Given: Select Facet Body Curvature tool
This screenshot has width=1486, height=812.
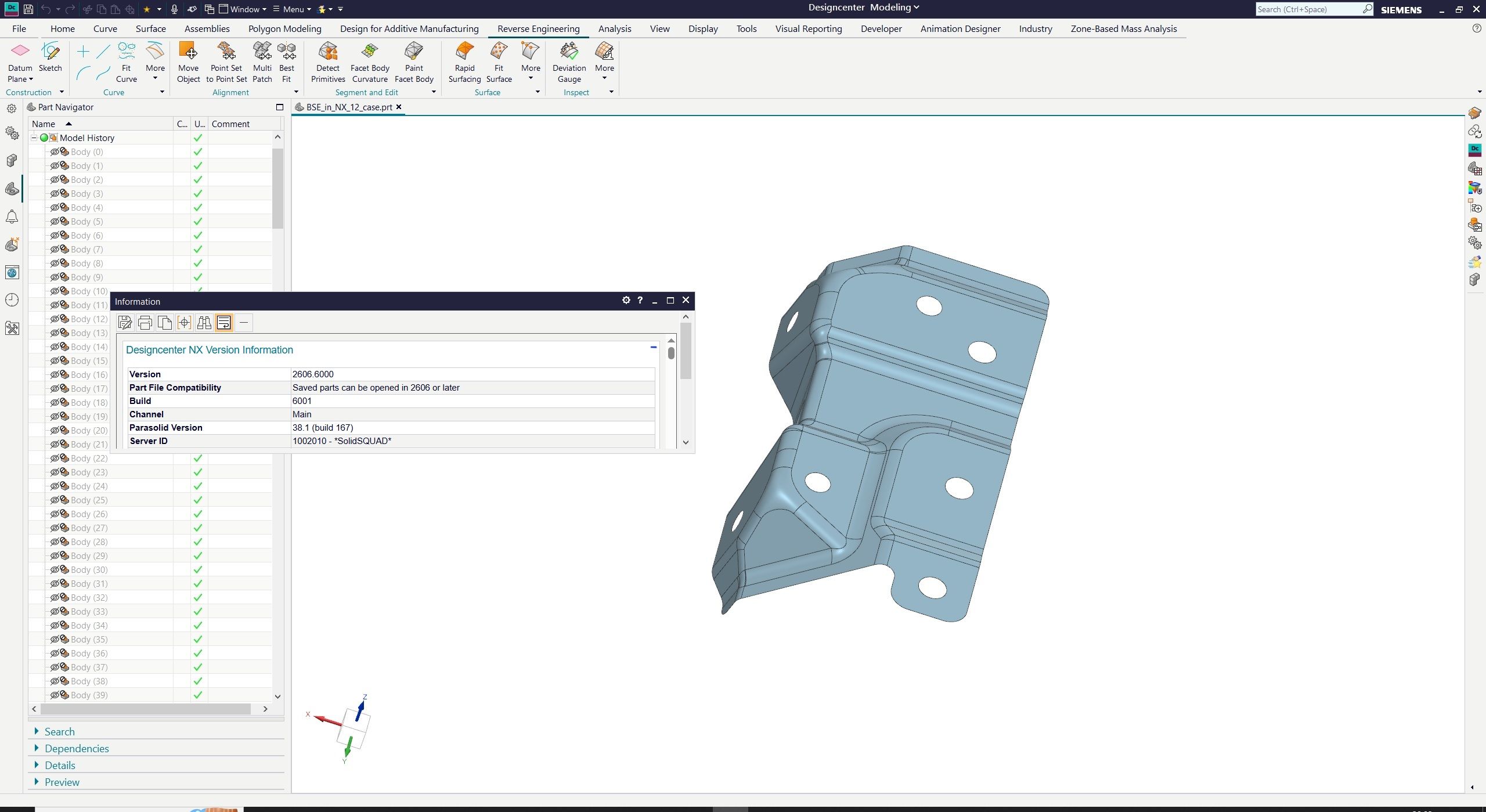Looking at the screenshot, I should pyautogui.click(x=370, y=62).
